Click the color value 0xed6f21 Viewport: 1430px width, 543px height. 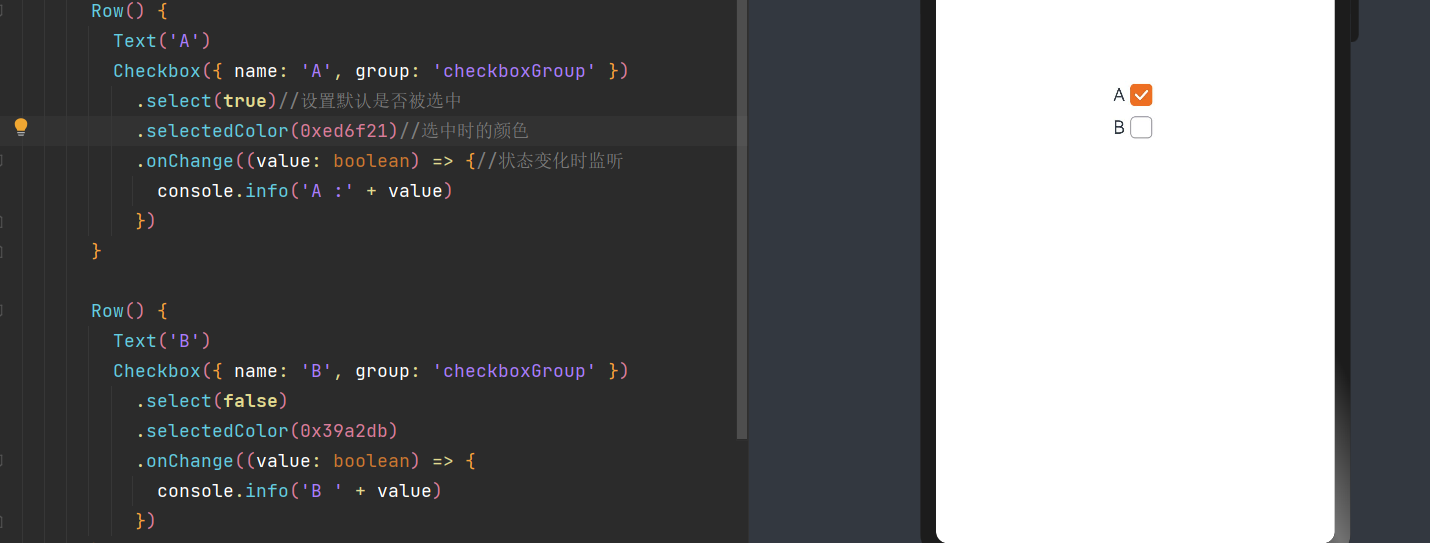coord(343,131)
